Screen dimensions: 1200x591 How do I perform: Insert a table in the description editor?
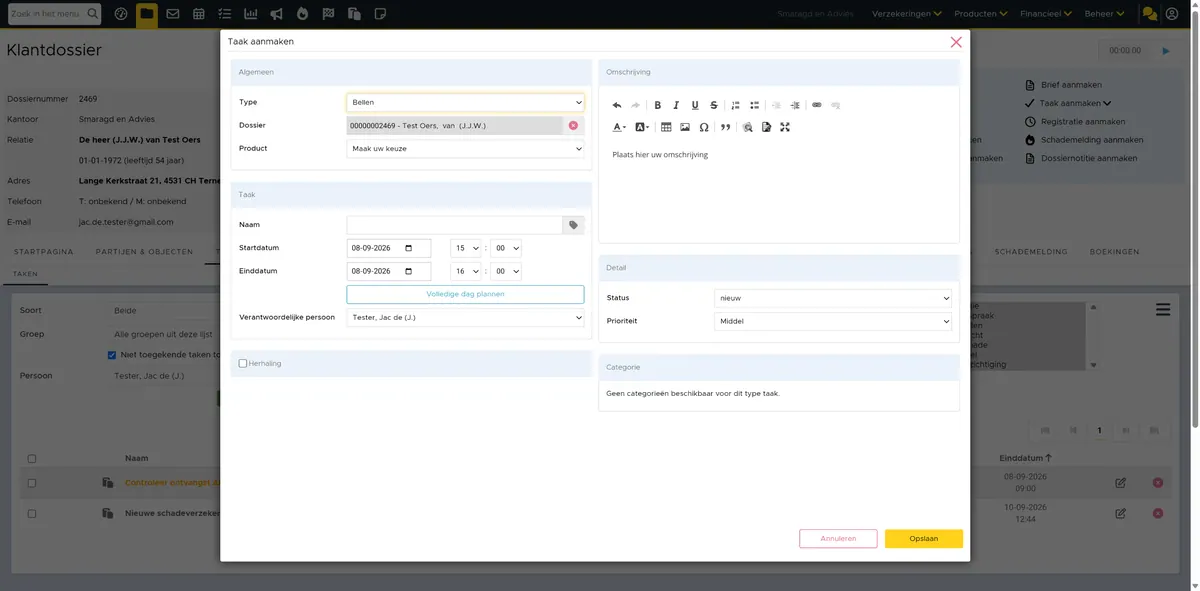(667, 127)
